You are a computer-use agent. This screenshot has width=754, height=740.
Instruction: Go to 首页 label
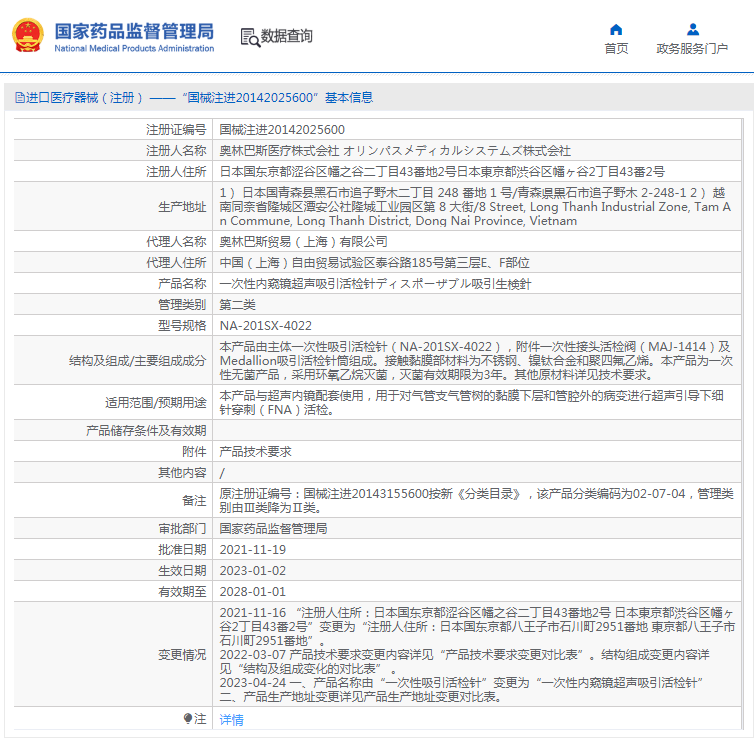coord(616,49)
